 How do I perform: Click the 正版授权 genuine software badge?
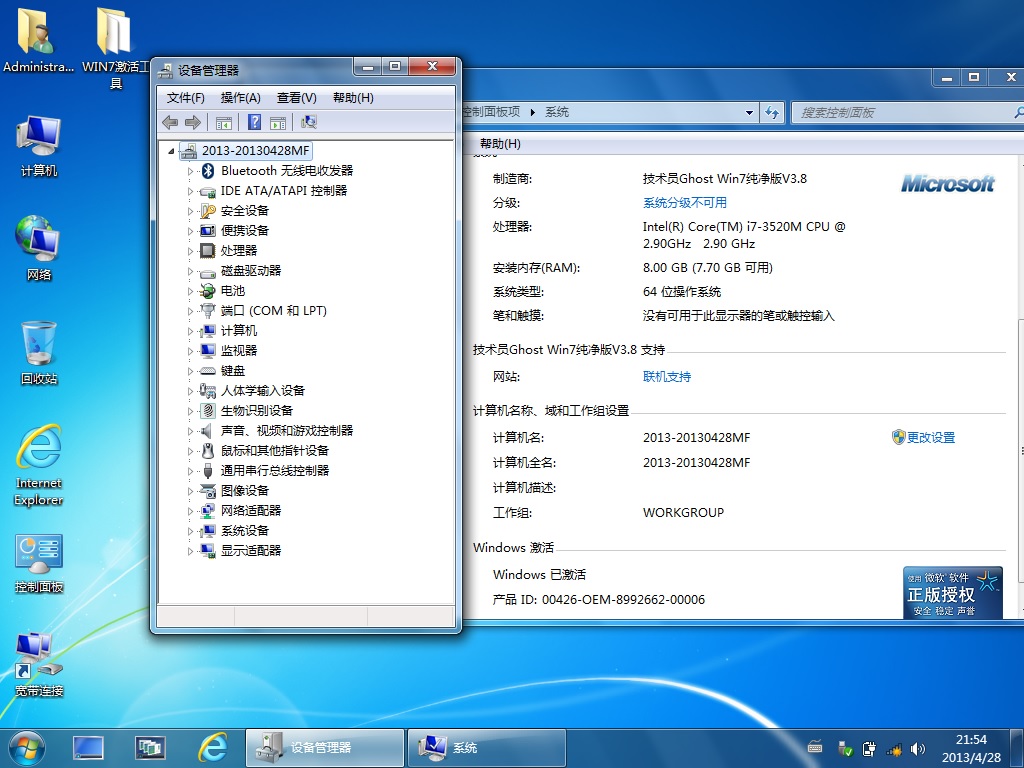click(953, 592)
